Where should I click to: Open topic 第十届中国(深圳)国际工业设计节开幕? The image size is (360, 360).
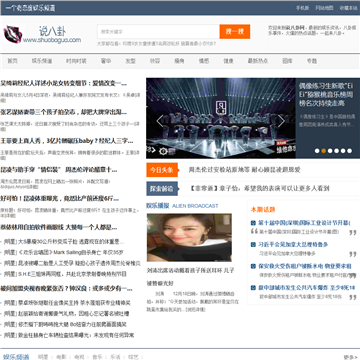[x=304, y=223]
